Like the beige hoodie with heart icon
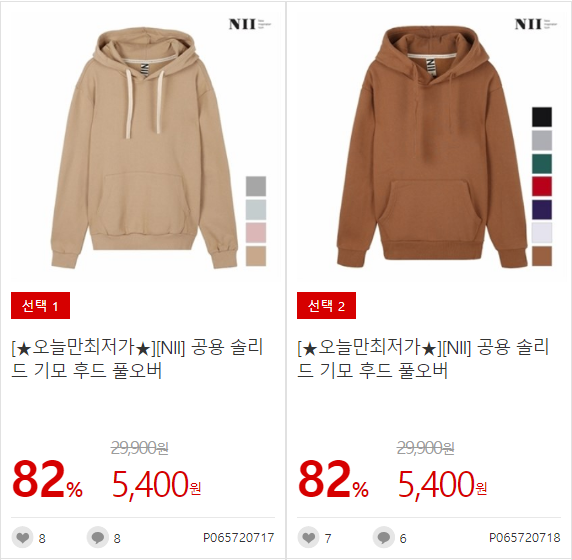Viewport: 572px width, 560px height. 23,538
